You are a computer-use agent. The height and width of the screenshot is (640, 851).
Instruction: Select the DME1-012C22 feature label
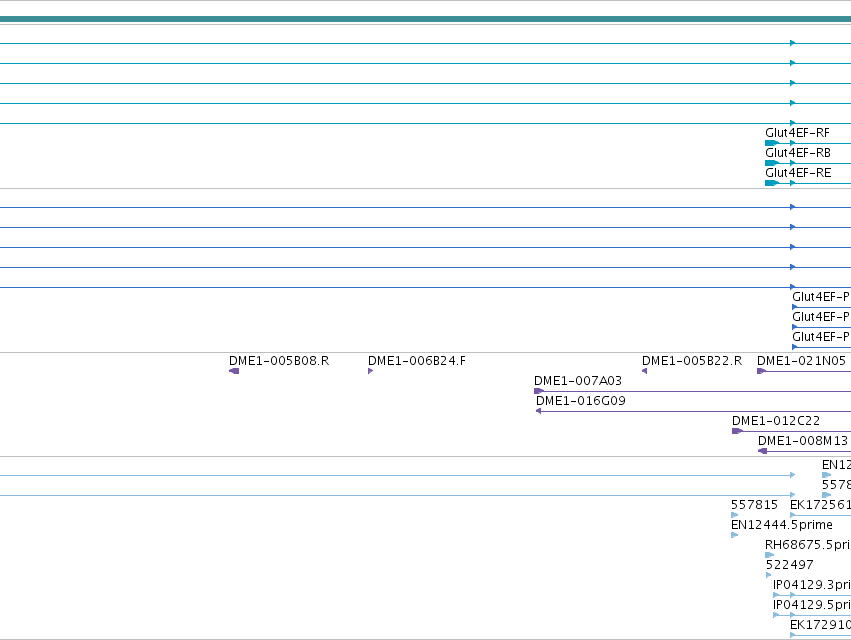click(x=776, y=421)
